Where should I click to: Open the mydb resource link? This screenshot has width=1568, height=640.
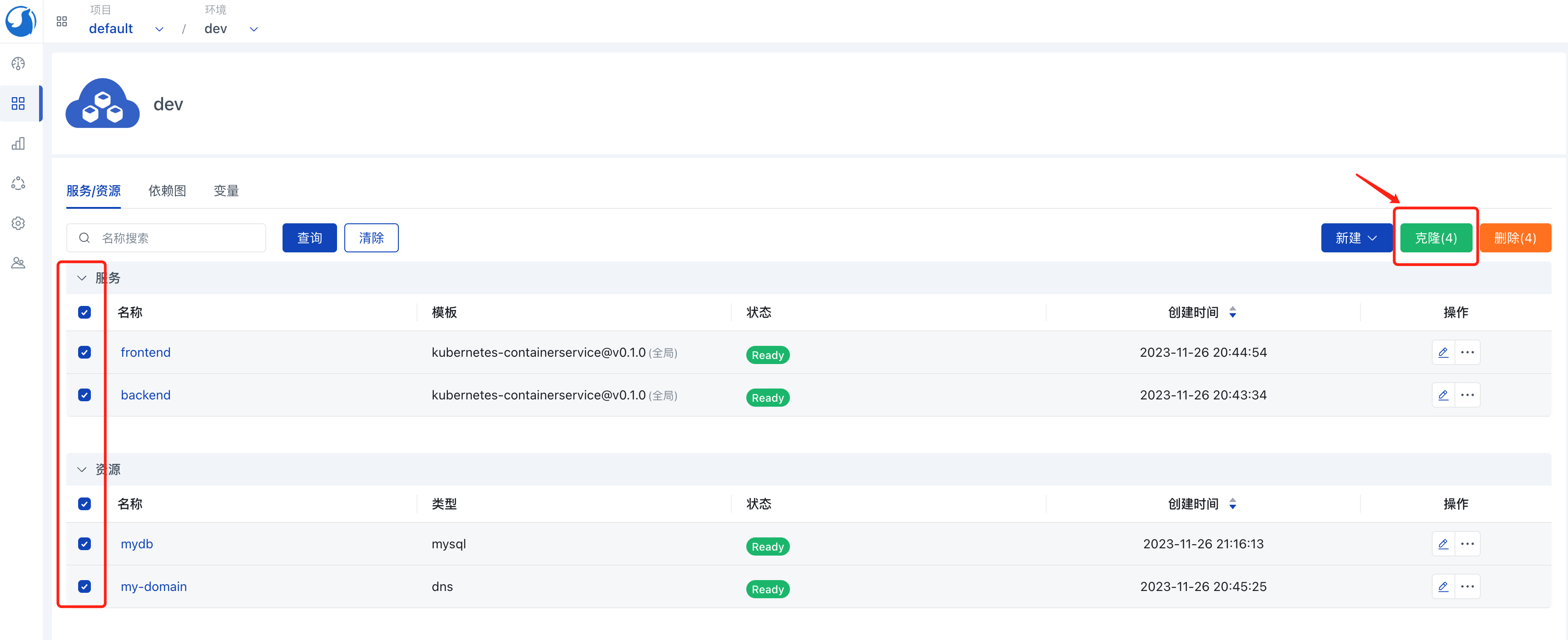[x=136, y=544]
